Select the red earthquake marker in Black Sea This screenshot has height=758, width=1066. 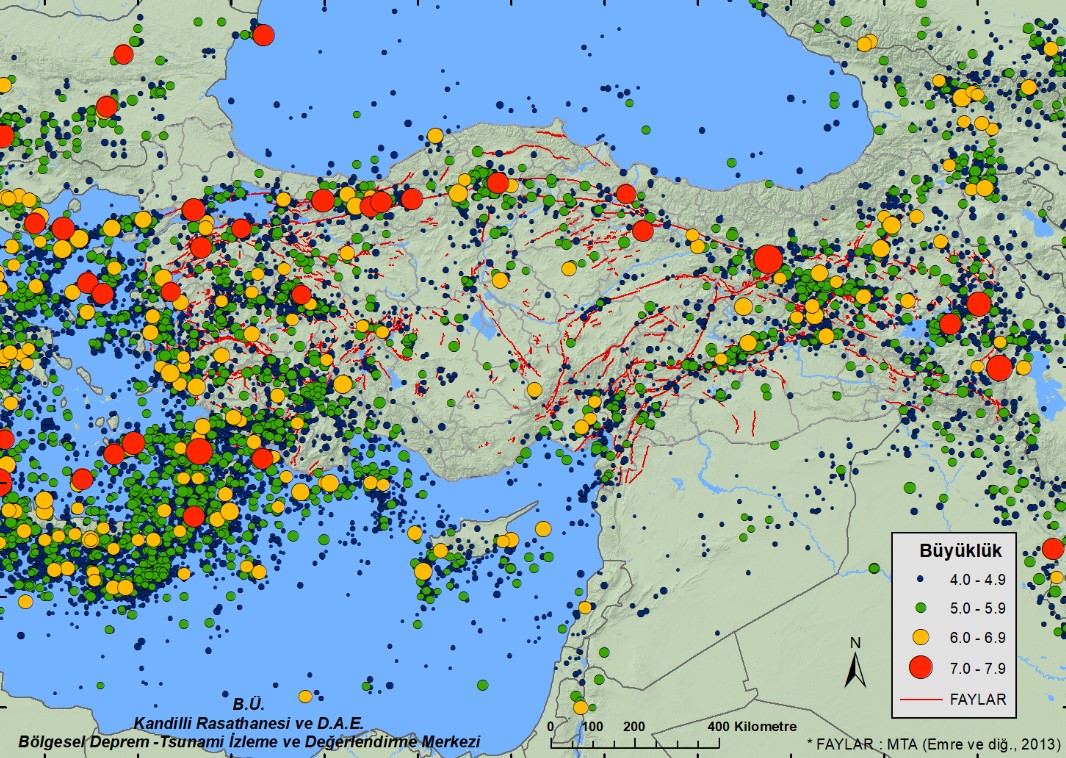[263, 35]
